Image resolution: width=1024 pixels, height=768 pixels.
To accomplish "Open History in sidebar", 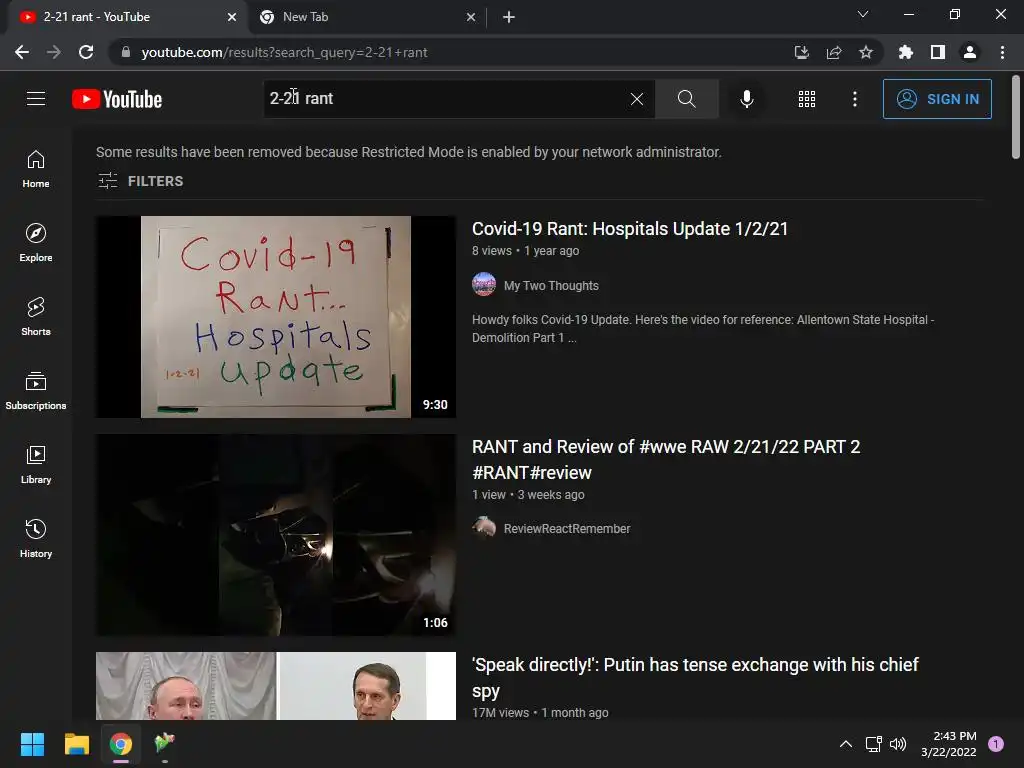I will pyautogui.click(x=36, y=538).
